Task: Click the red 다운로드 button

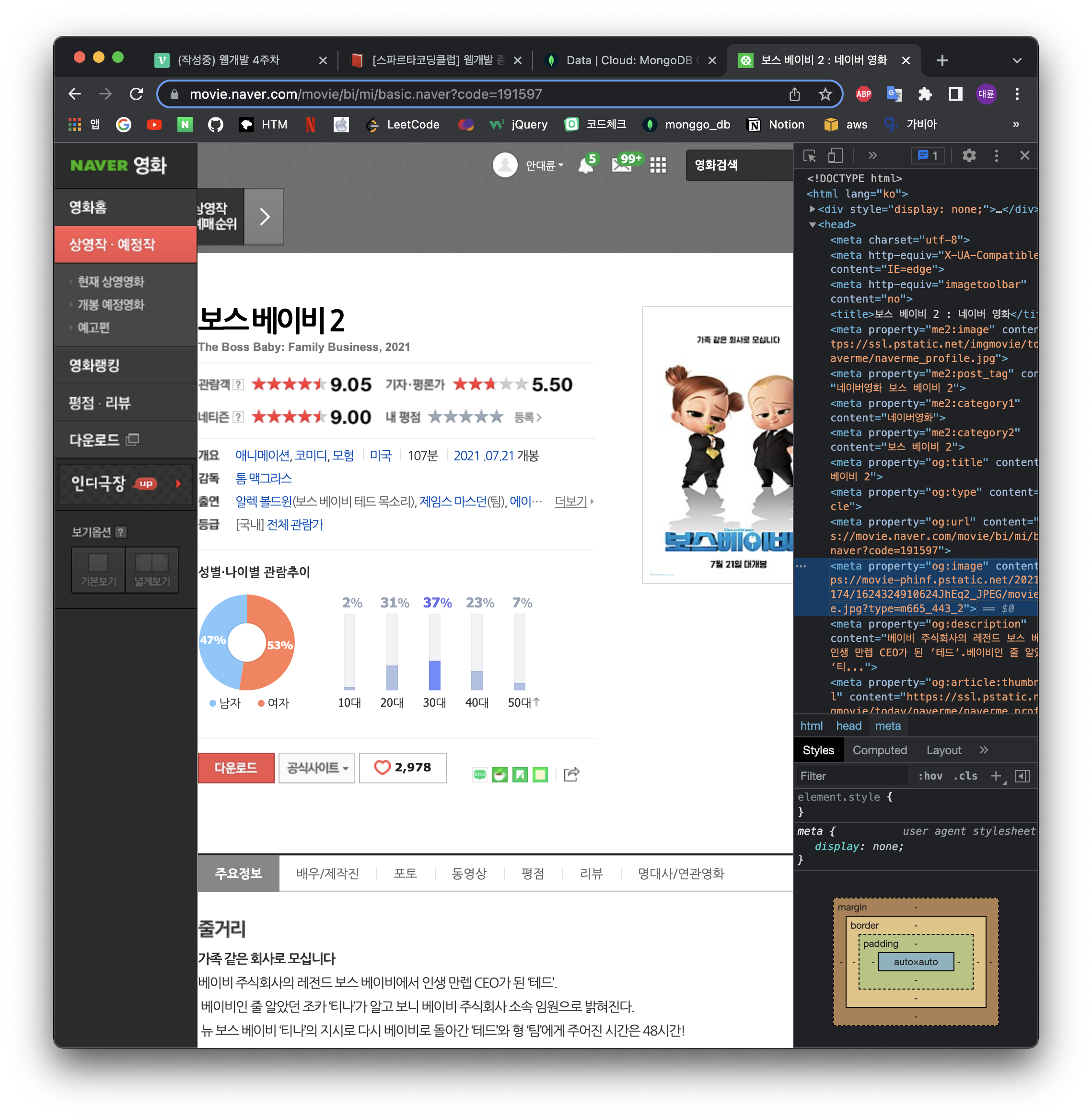Action: pos(236,768)
